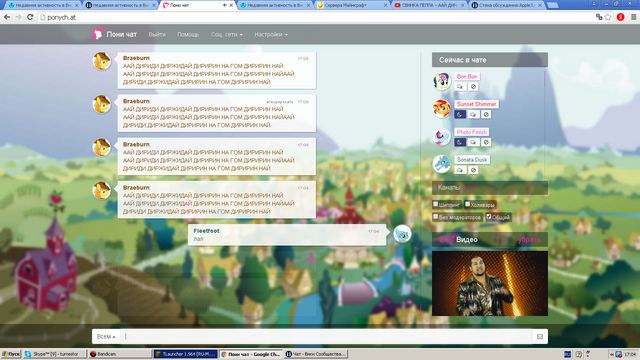The width and height of the screenshot is (640, 360).
Task: Click the убрать link to hide video
Action: tap(529, 240)
